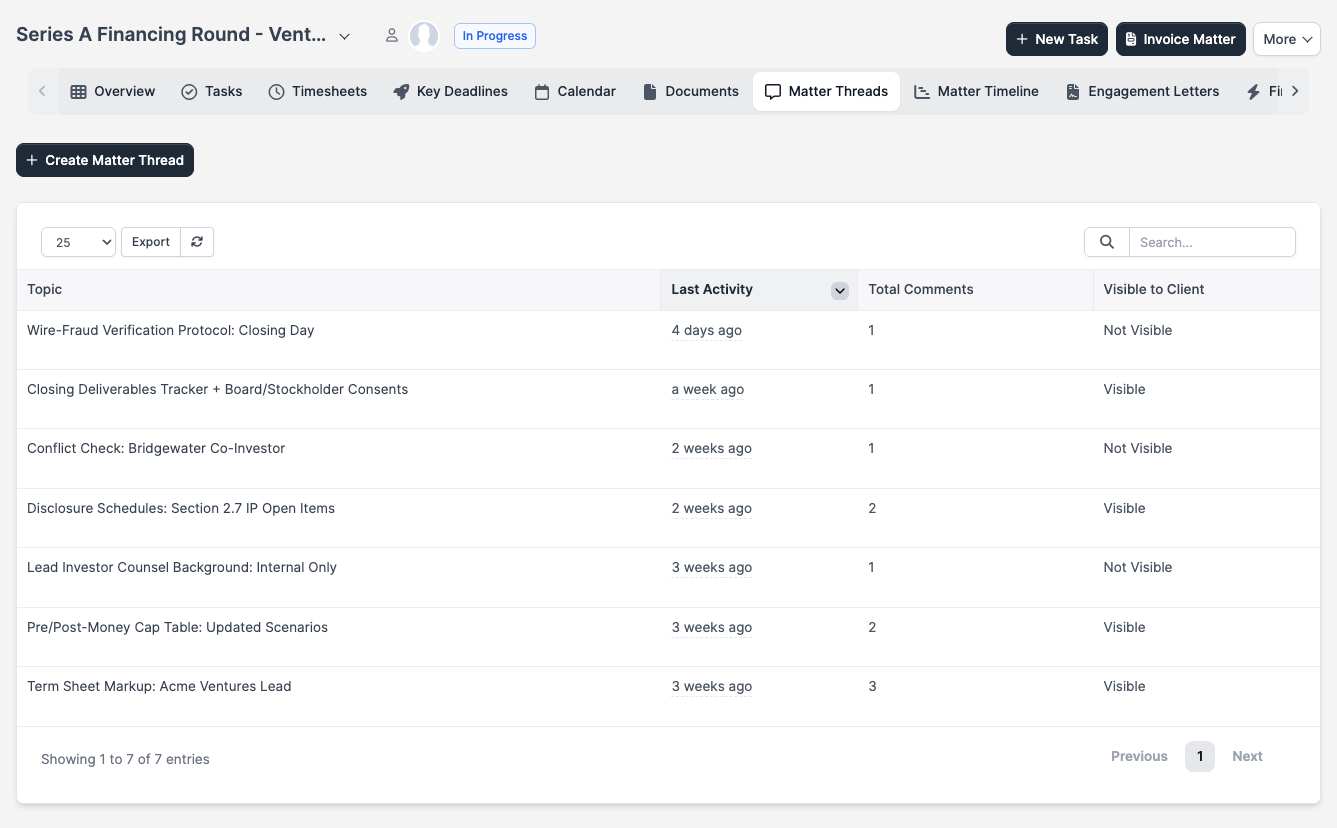Image resolution: width=1337 pixels, height=828 pixels.
Task: Click Create Matter Thread button
Action: (105, 160)
